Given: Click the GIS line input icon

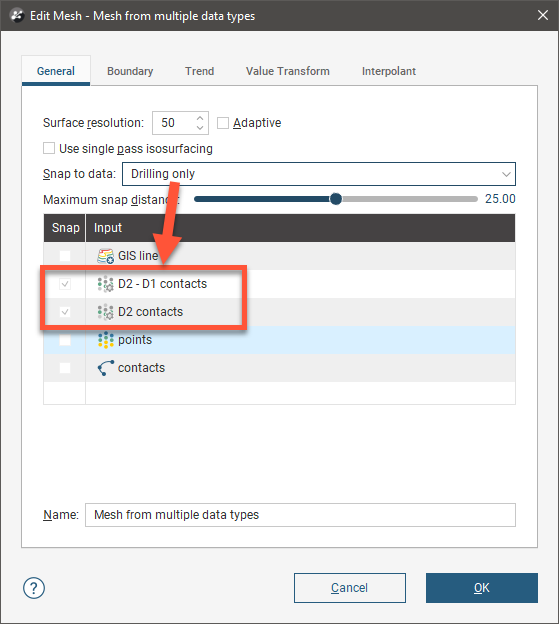Looking at the screenshot, I should [105, 256].
